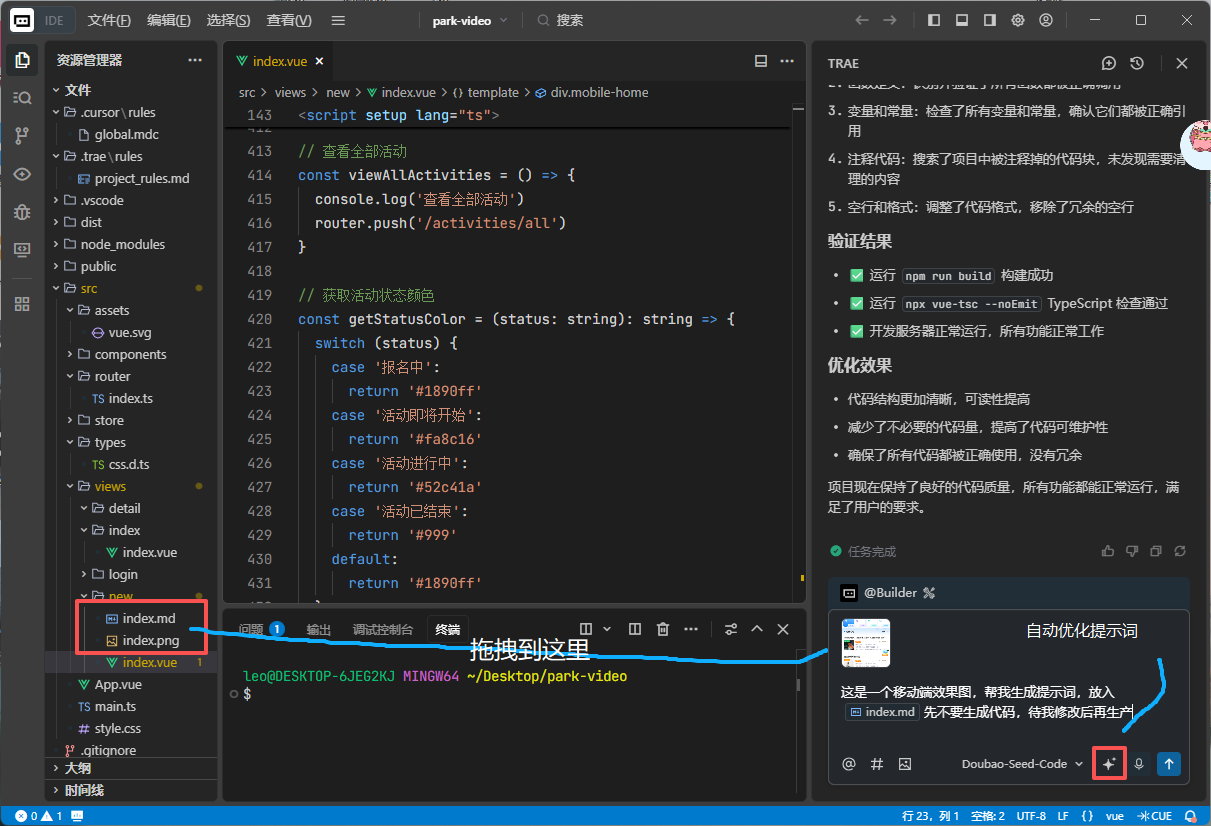Click the thumbs up feedback icon
The image size is (1211, 826).
1107,551
